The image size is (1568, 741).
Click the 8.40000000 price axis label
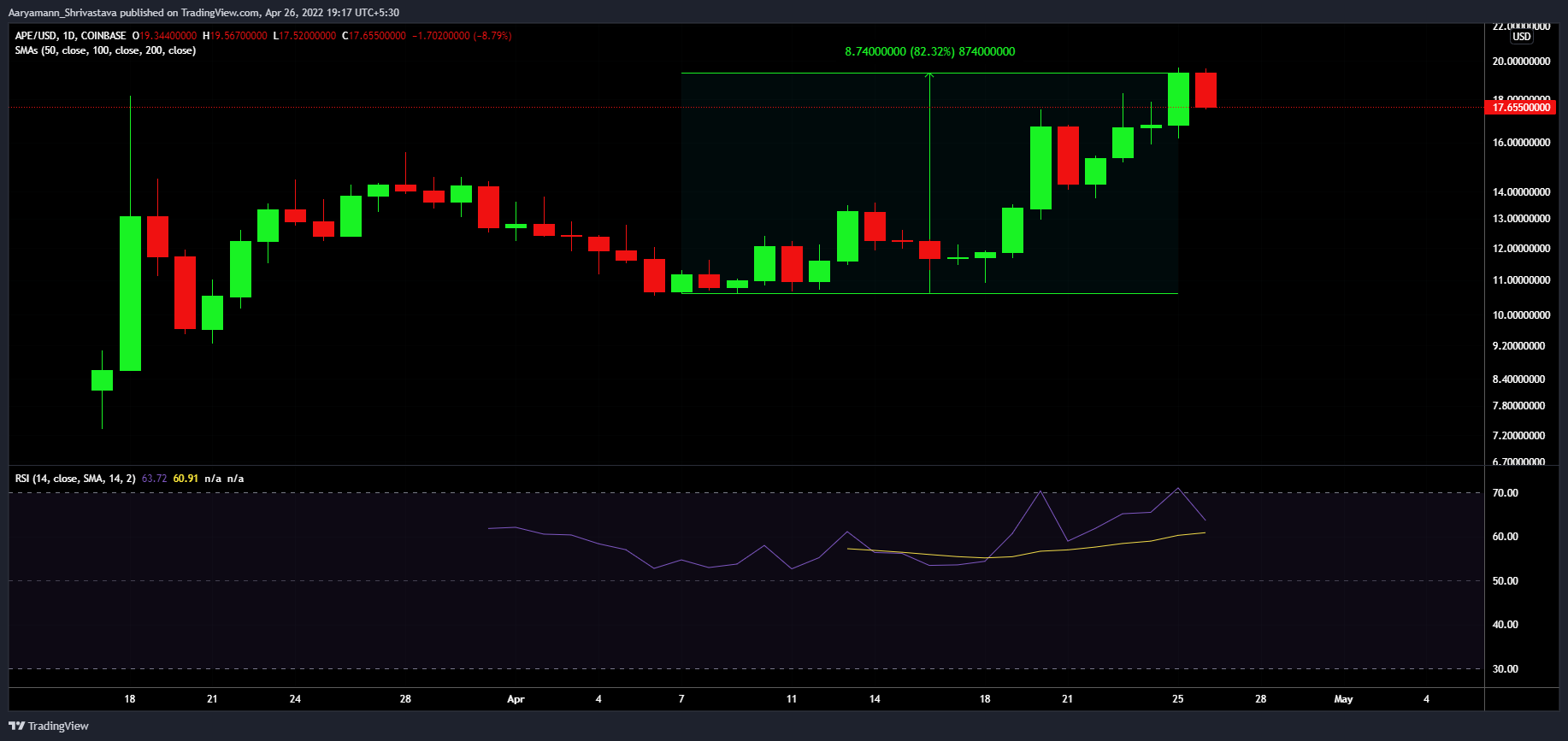point(1518,379)
